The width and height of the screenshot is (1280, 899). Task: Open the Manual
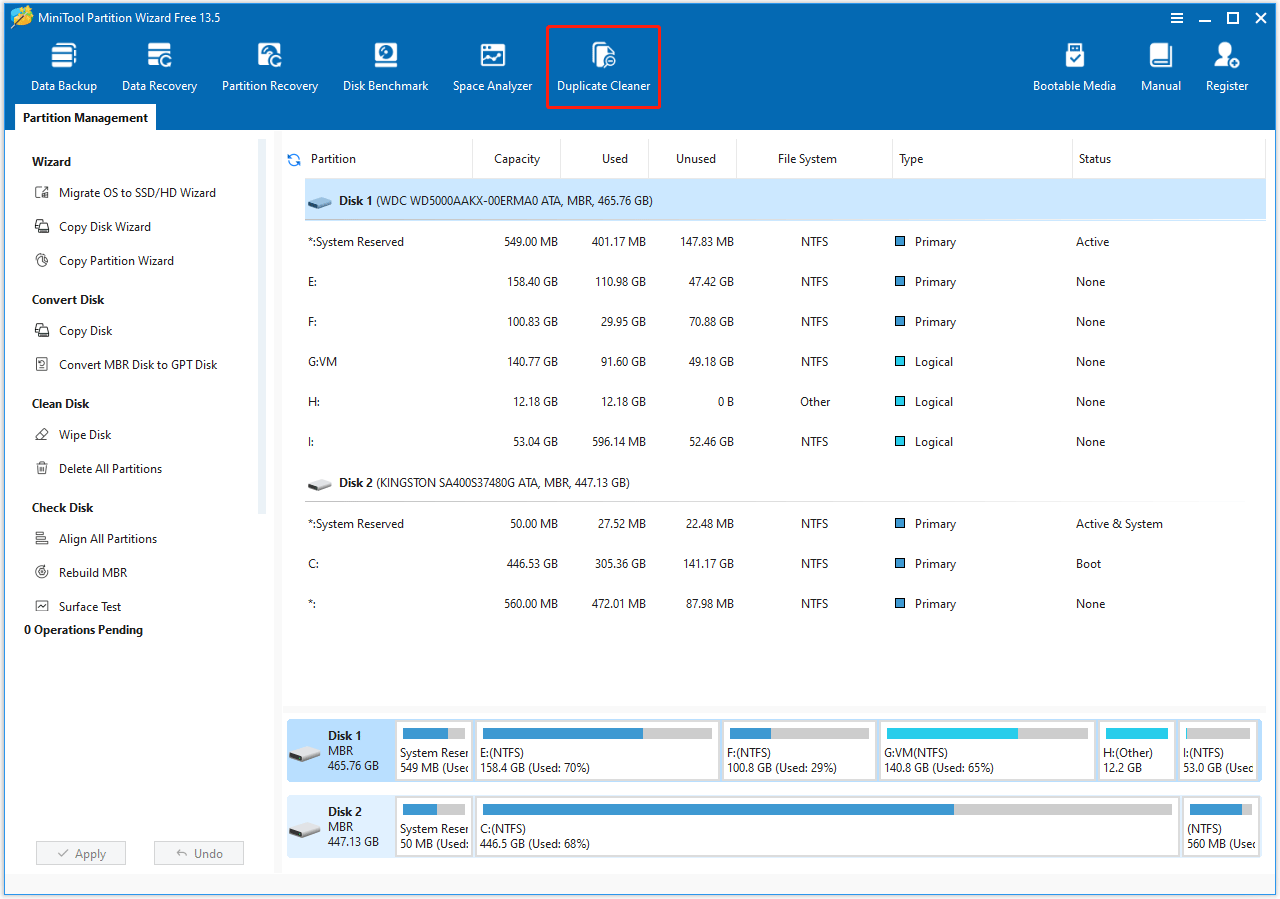pos(1160,65)
